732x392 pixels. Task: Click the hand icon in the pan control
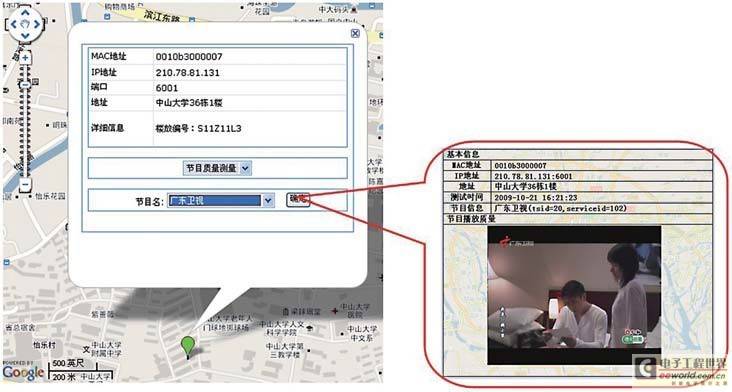[x=25, y=24]
